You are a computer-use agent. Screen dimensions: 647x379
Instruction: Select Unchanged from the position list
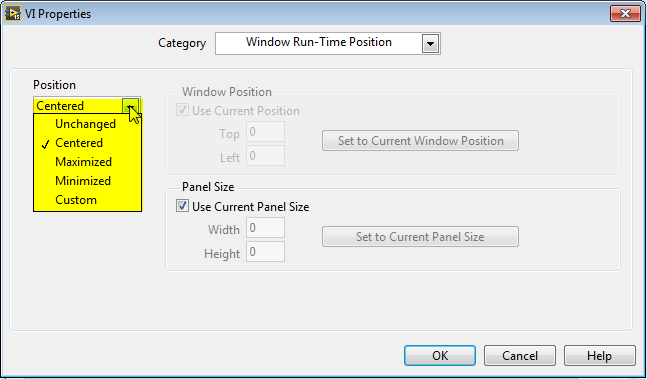[87, 124]
